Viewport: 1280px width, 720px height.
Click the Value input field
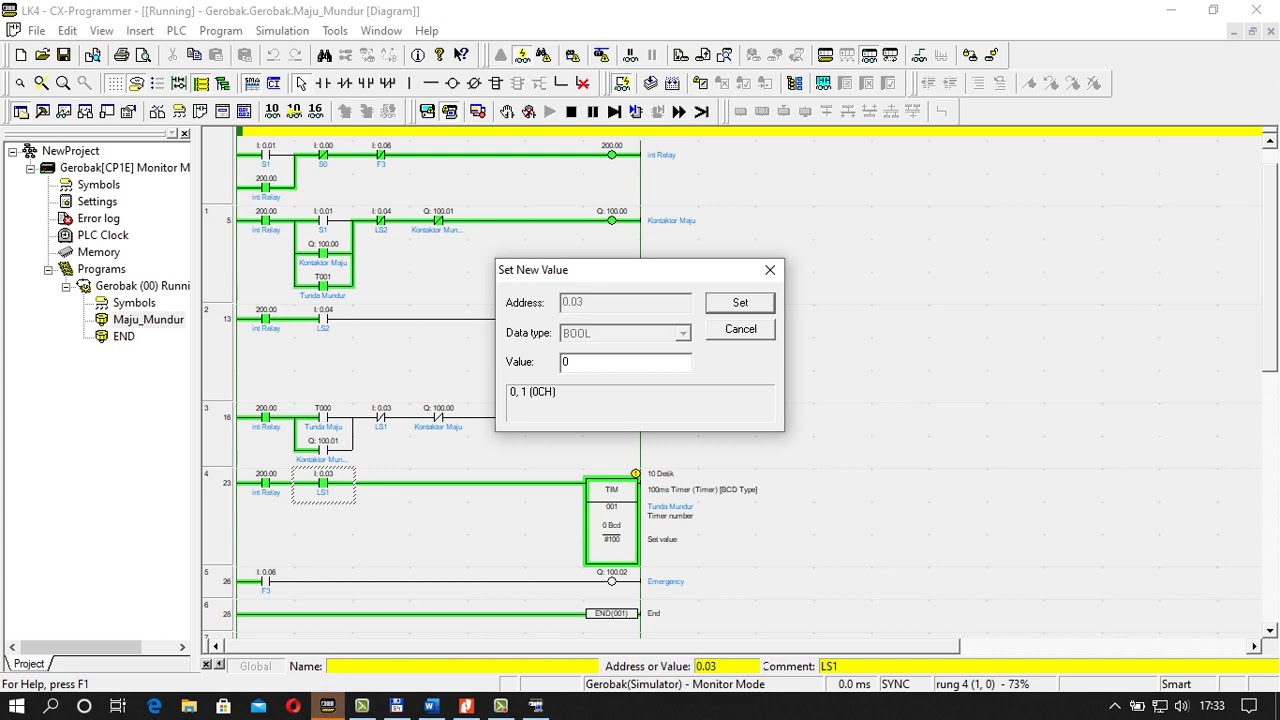point(625,362)
